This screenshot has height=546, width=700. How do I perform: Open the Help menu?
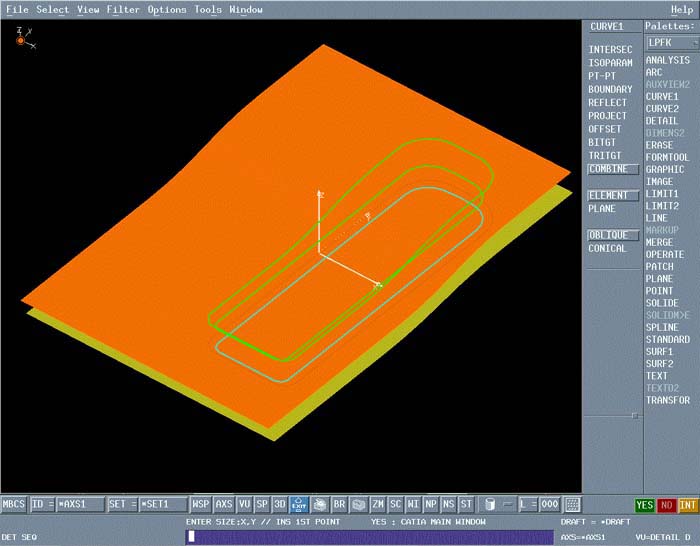(682, 10)
